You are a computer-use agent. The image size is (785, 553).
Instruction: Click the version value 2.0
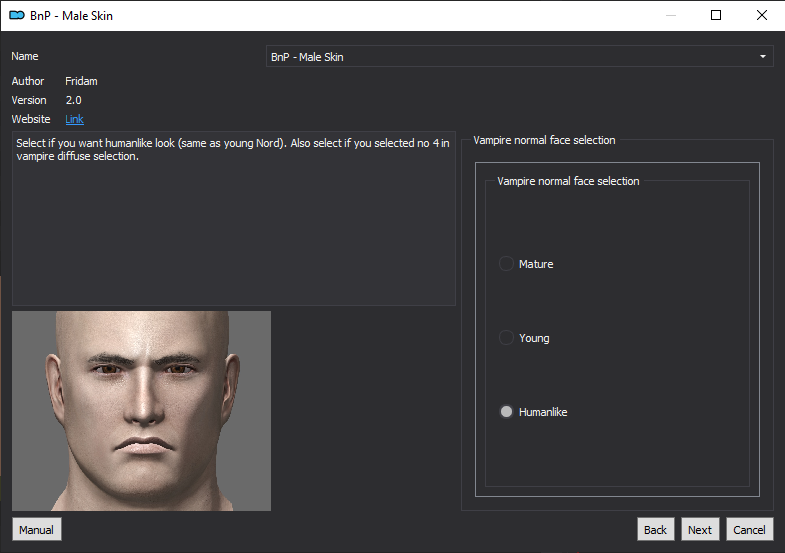[x=74, y=100]
